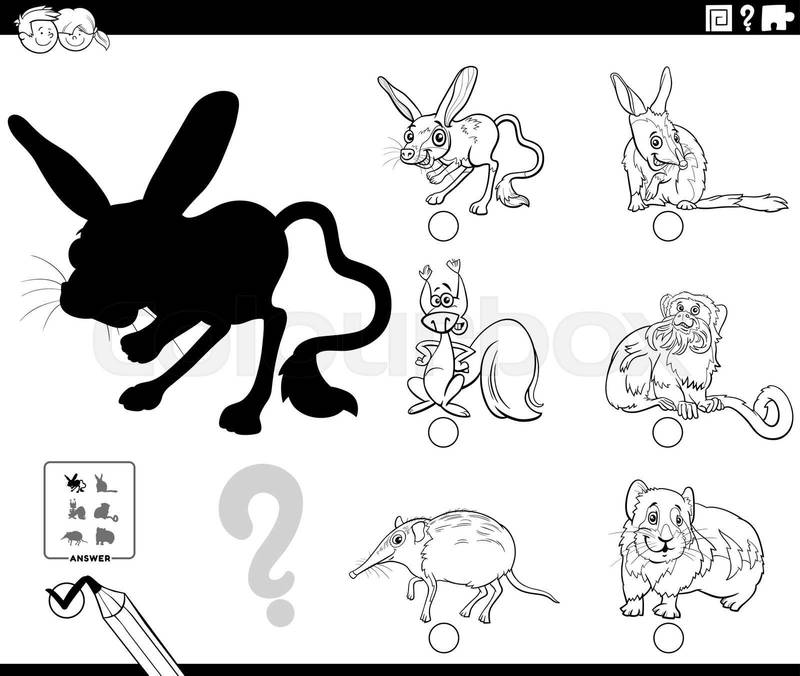Choose the circle under the long-nosed shrew
This screenshot has width=800, height=676.
click(441, 635)
